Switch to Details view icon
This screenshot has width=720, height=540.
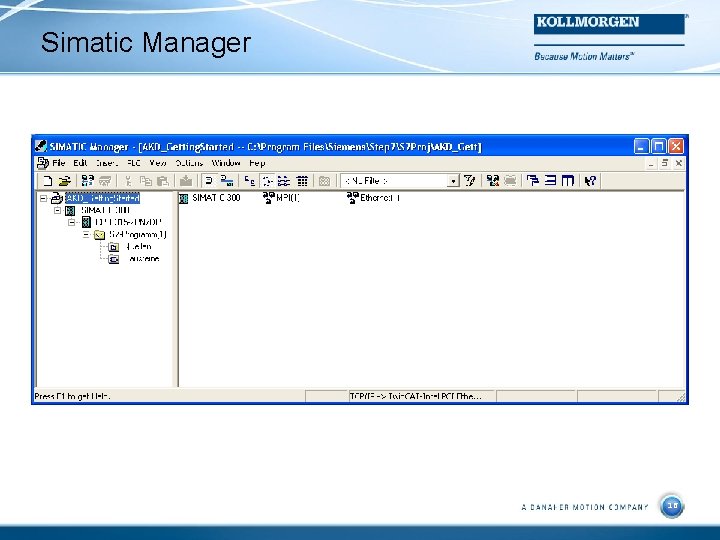[x=302, y=181]
